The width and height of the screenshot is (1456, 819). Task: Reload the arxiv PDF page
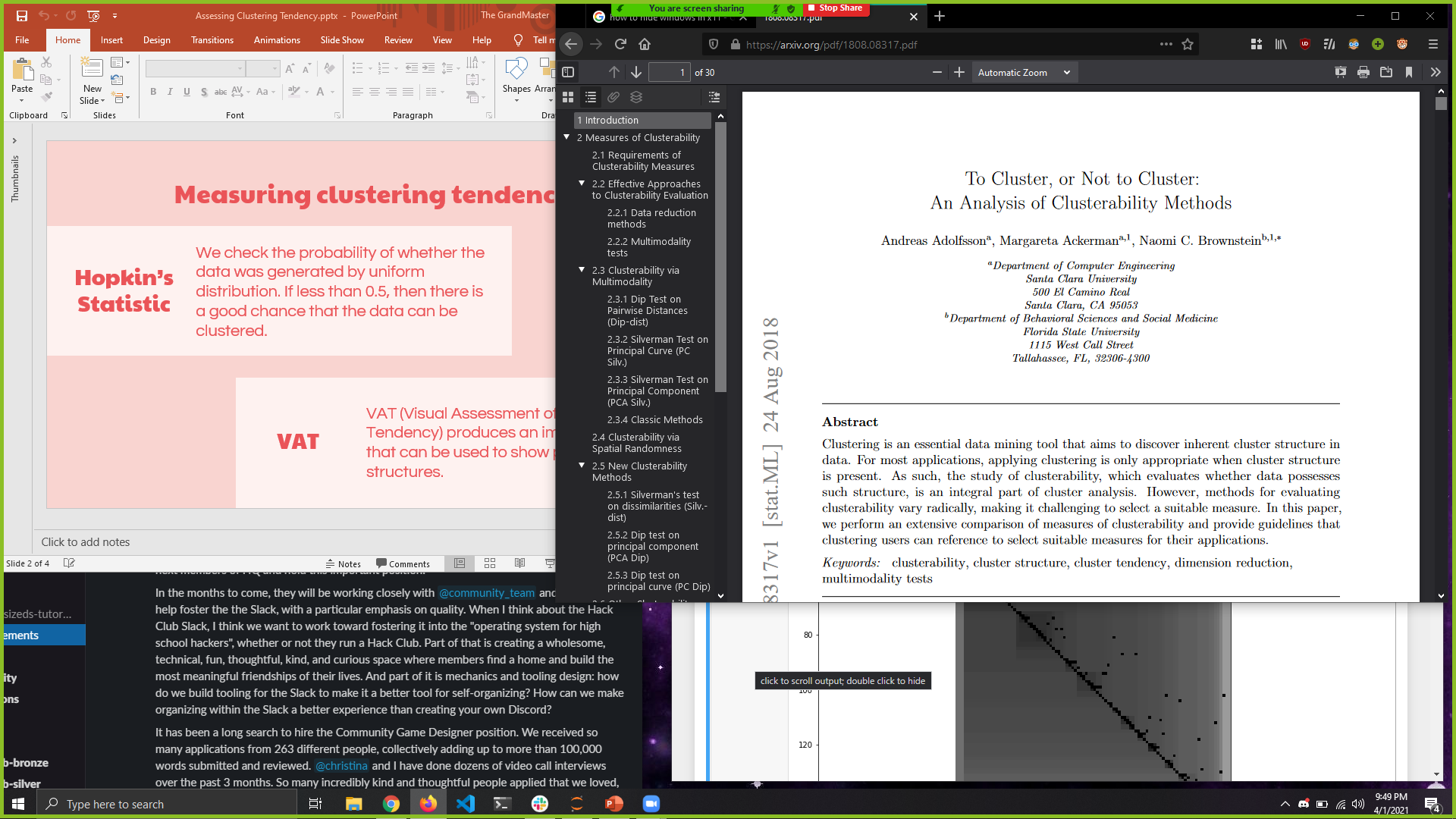tap(620, 45)
